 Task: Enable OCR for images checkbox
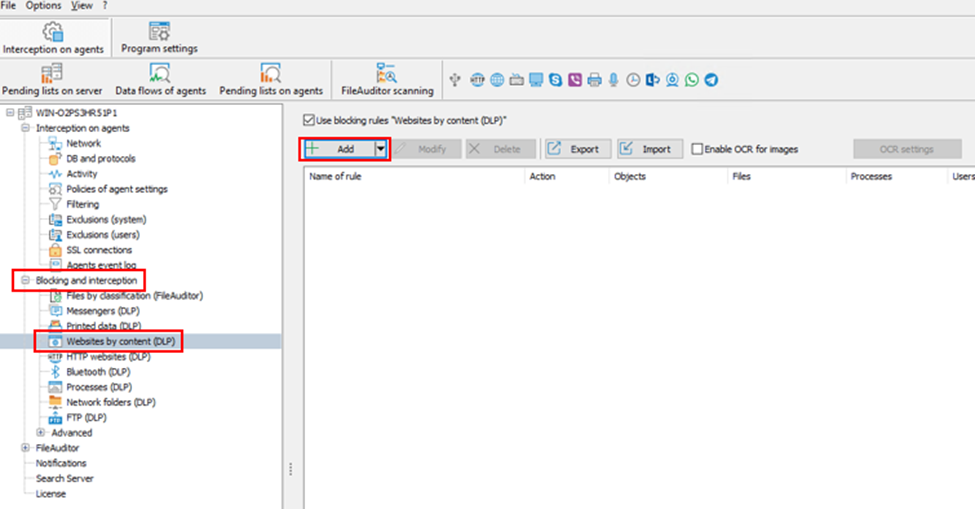click(x=698, y=149)
